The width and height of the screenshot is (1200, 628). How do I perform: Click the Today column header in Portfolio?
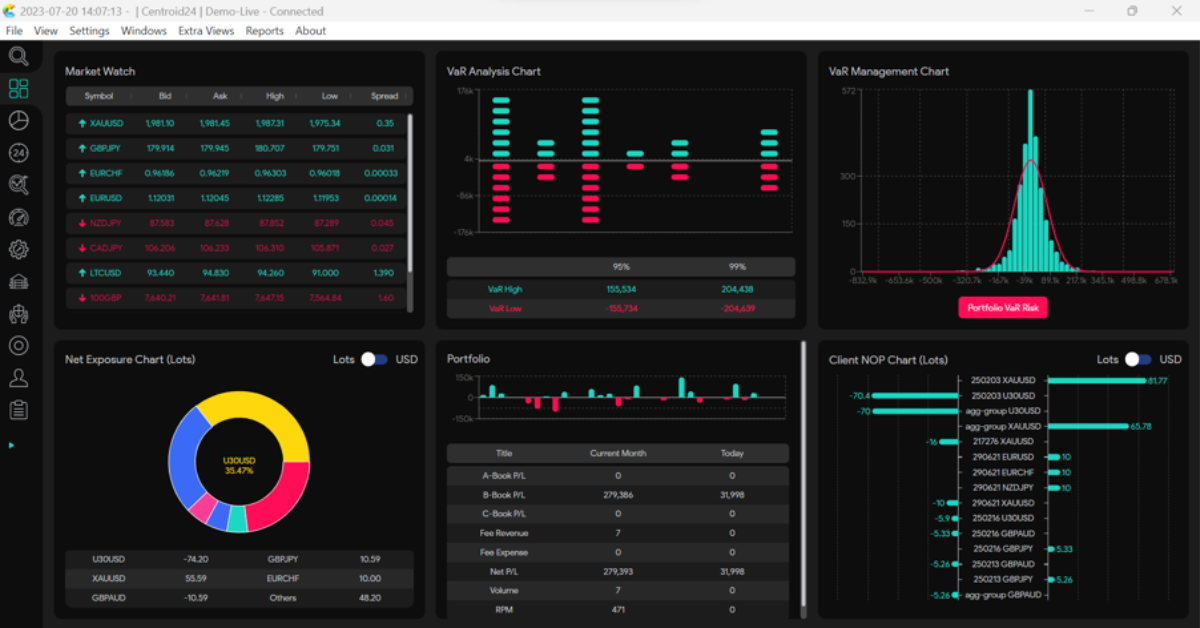(x=732, y=453)
